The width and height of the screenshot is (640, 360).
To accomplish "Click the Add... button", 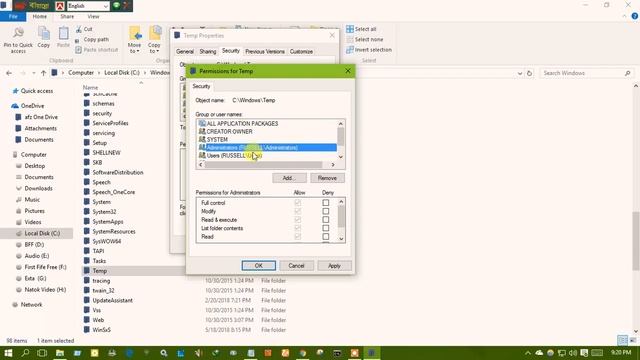I will click(289, 178).
